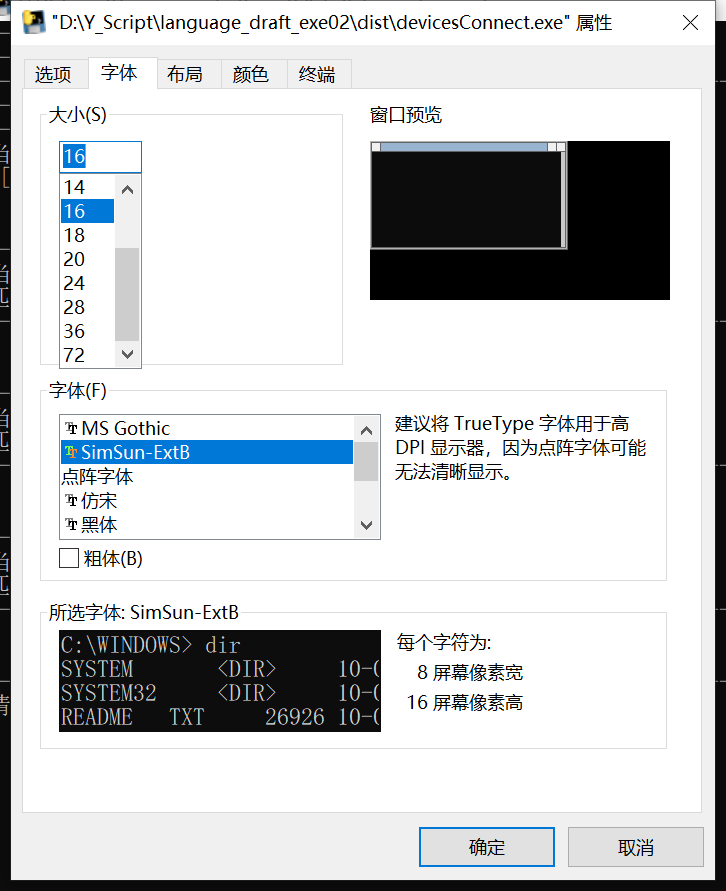
Task: Click the font list scroll-down arrow
Action: tap(366, 524)
